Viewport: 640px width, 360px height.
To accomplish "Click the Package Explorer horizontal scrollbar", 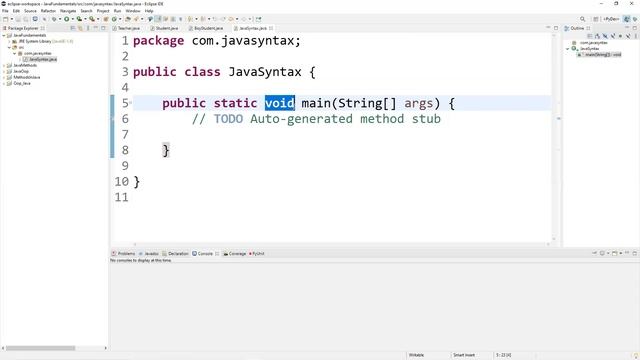I will point(40,348).
